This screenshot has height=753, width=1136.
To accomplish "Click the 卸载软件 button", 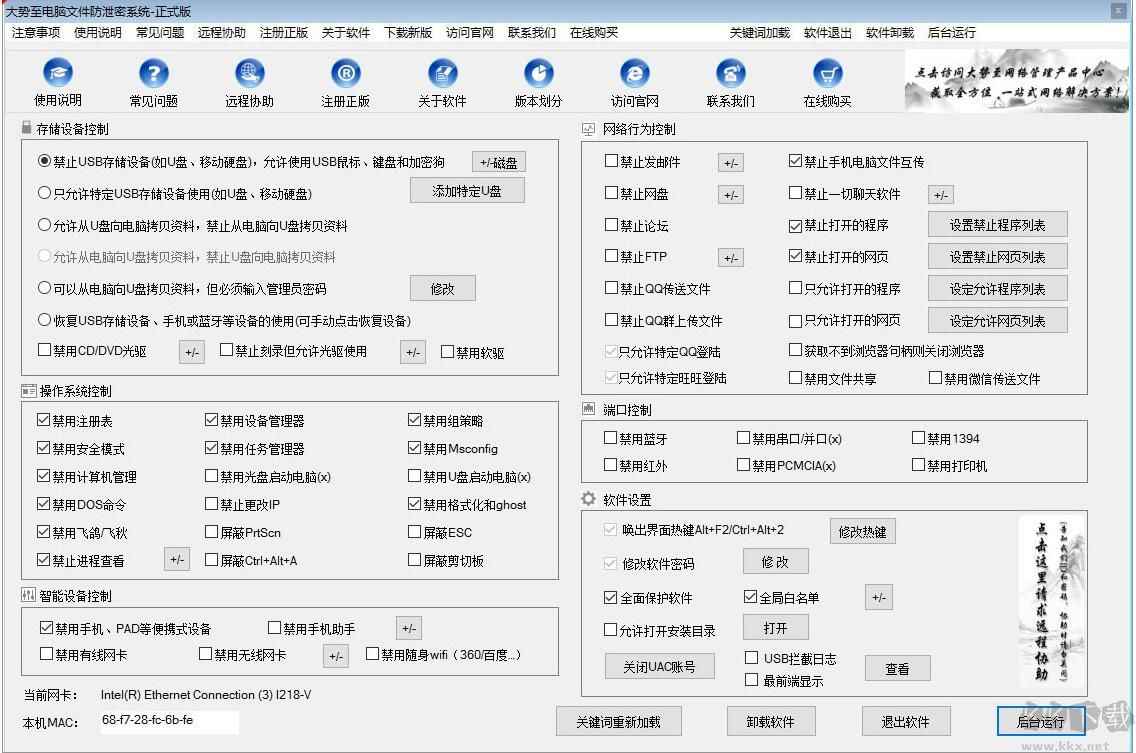I will click(x=770, y=721).
